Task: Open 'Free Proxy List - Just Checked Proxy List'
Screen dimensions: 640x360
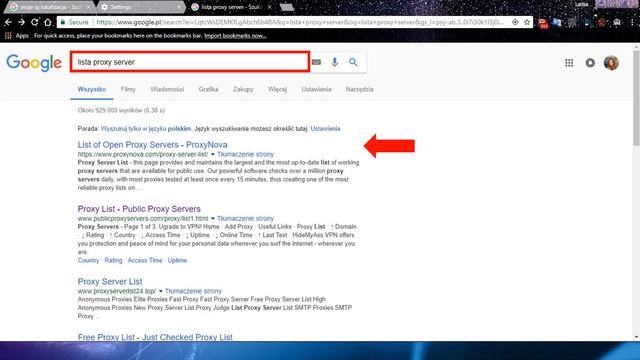Action: [155, 337]
